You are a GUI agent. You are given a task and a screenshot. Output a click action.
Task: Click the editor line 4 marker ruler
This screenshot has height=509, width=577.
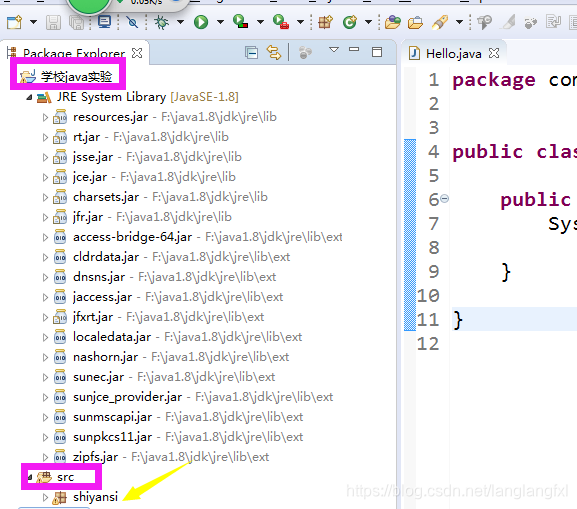coord(410,152)
